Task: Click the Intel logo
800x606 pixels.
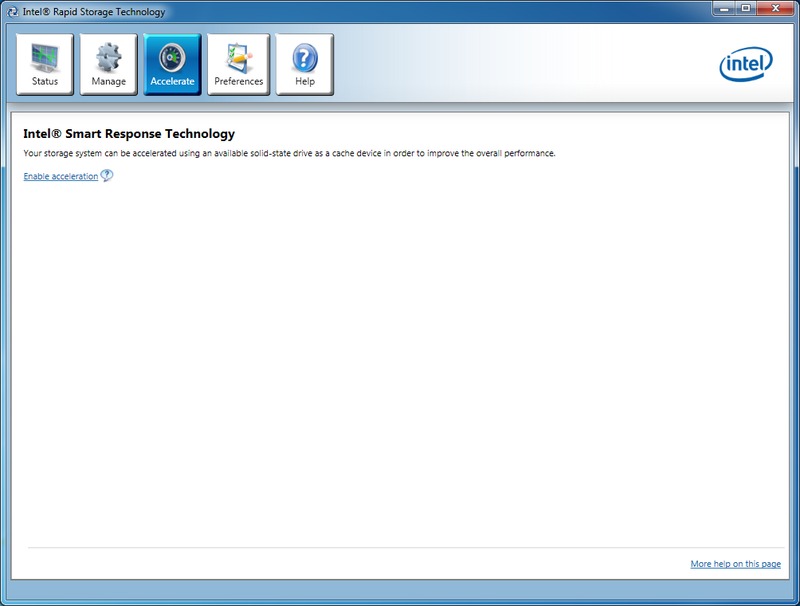Action: pos(746,65)
